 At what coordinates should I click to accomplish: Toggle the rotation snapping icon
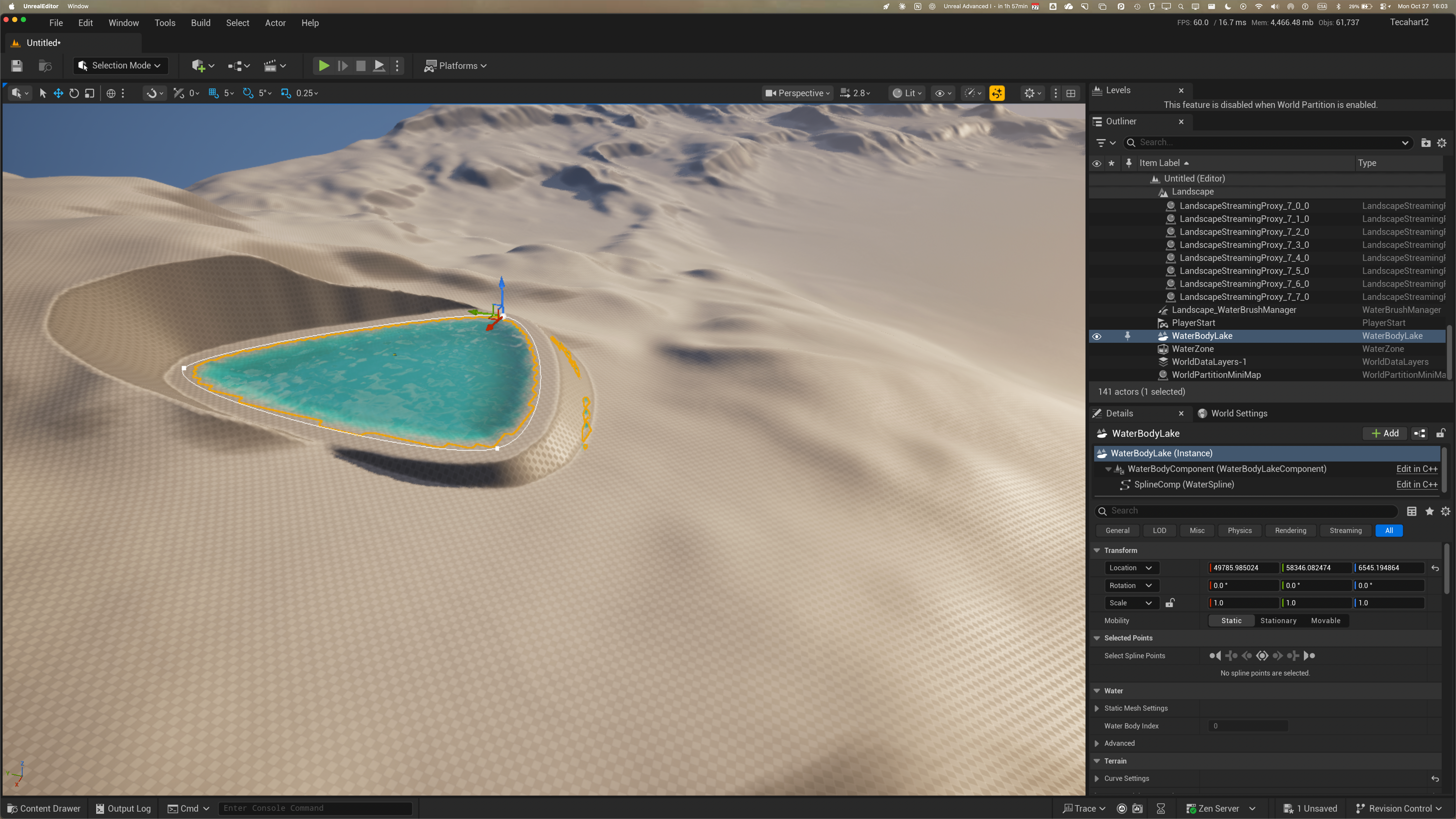pyautogui.click(x=248, y=93)
